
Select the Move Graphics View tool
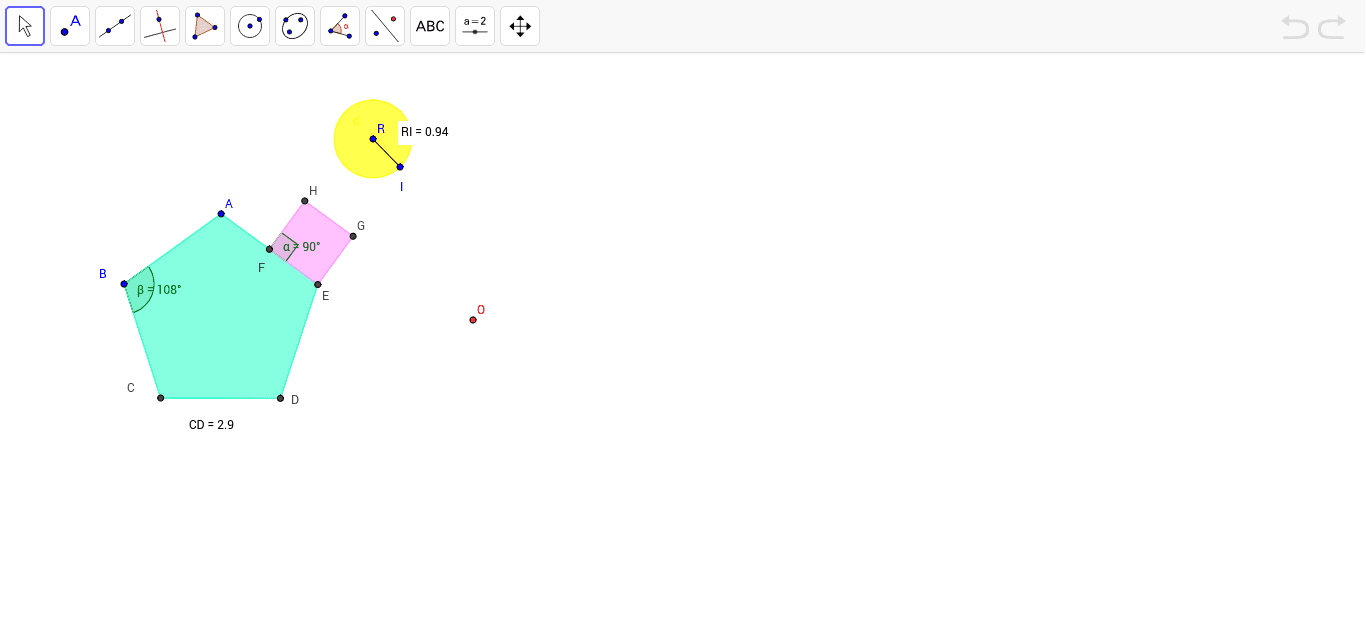pyautogui.click(x=520, y=26)
